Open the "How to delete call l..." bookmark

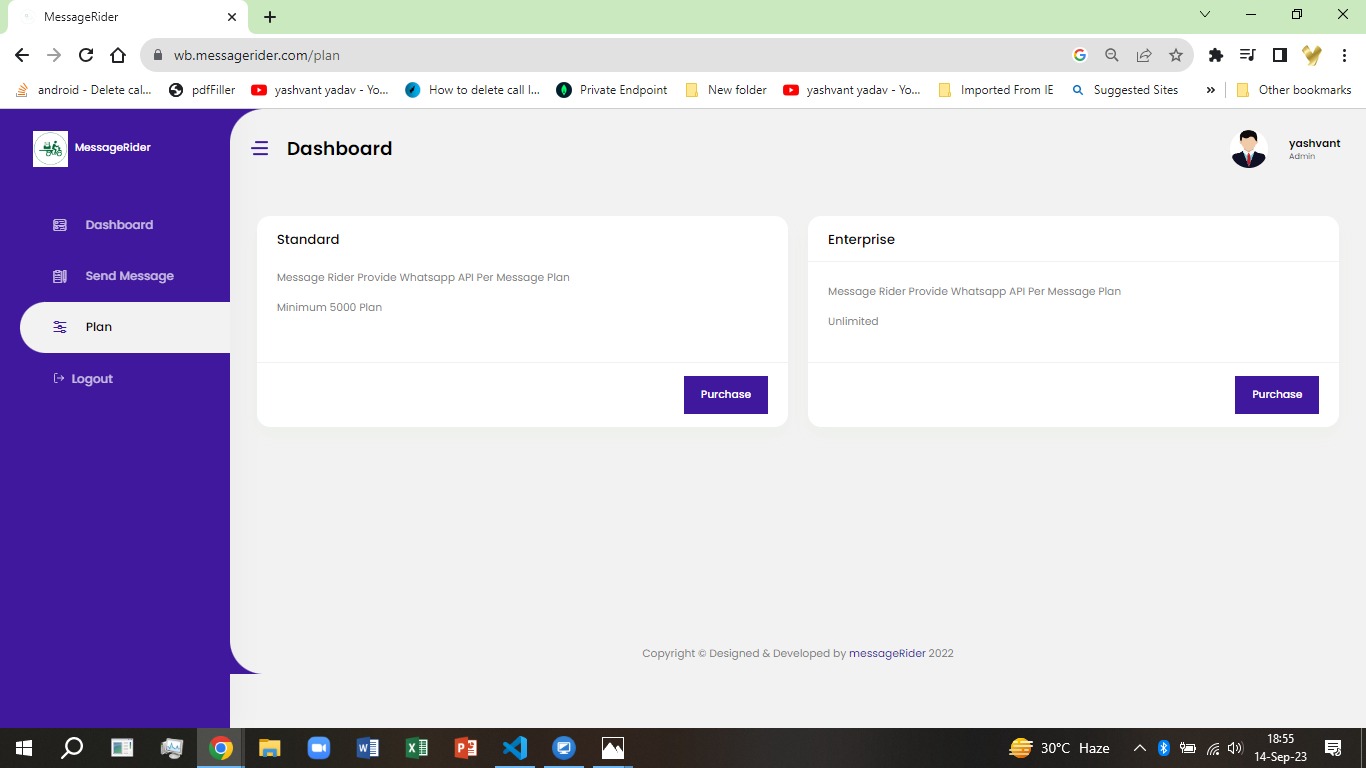coord(473,90)
